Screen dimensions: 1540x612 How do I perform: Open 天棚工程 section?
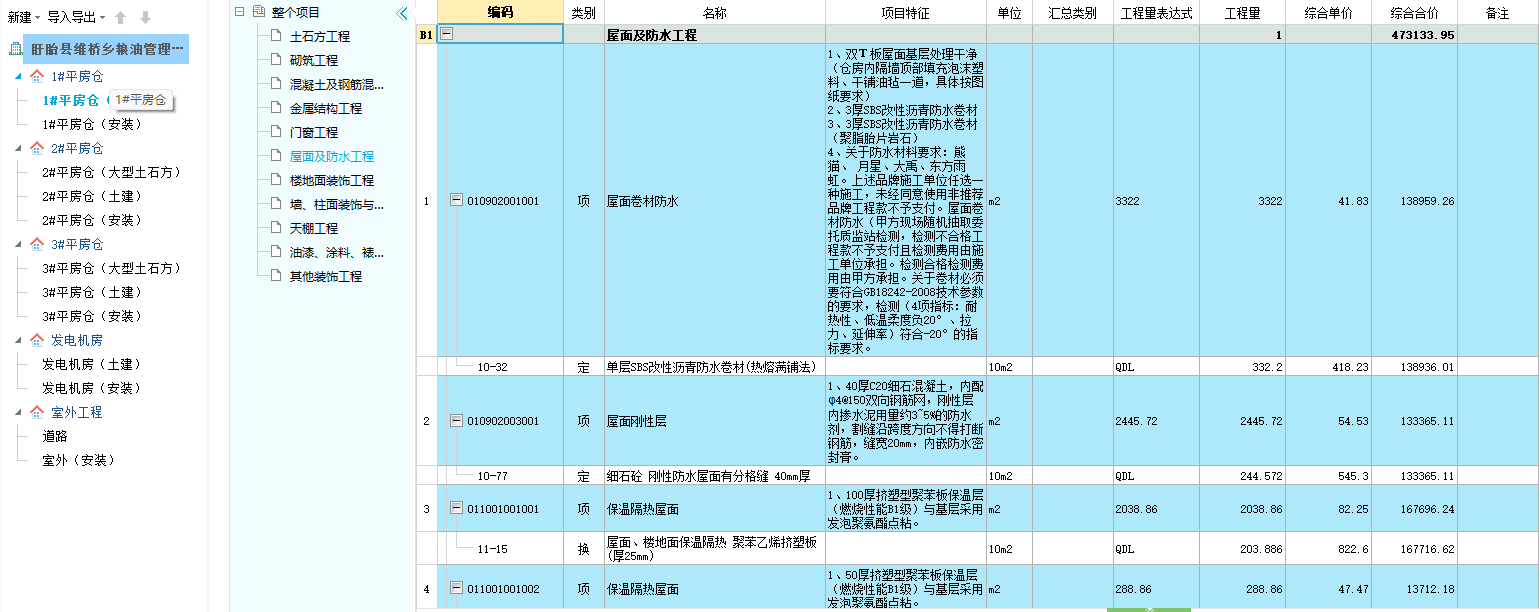pyautogui.click(x=314, y=228)
